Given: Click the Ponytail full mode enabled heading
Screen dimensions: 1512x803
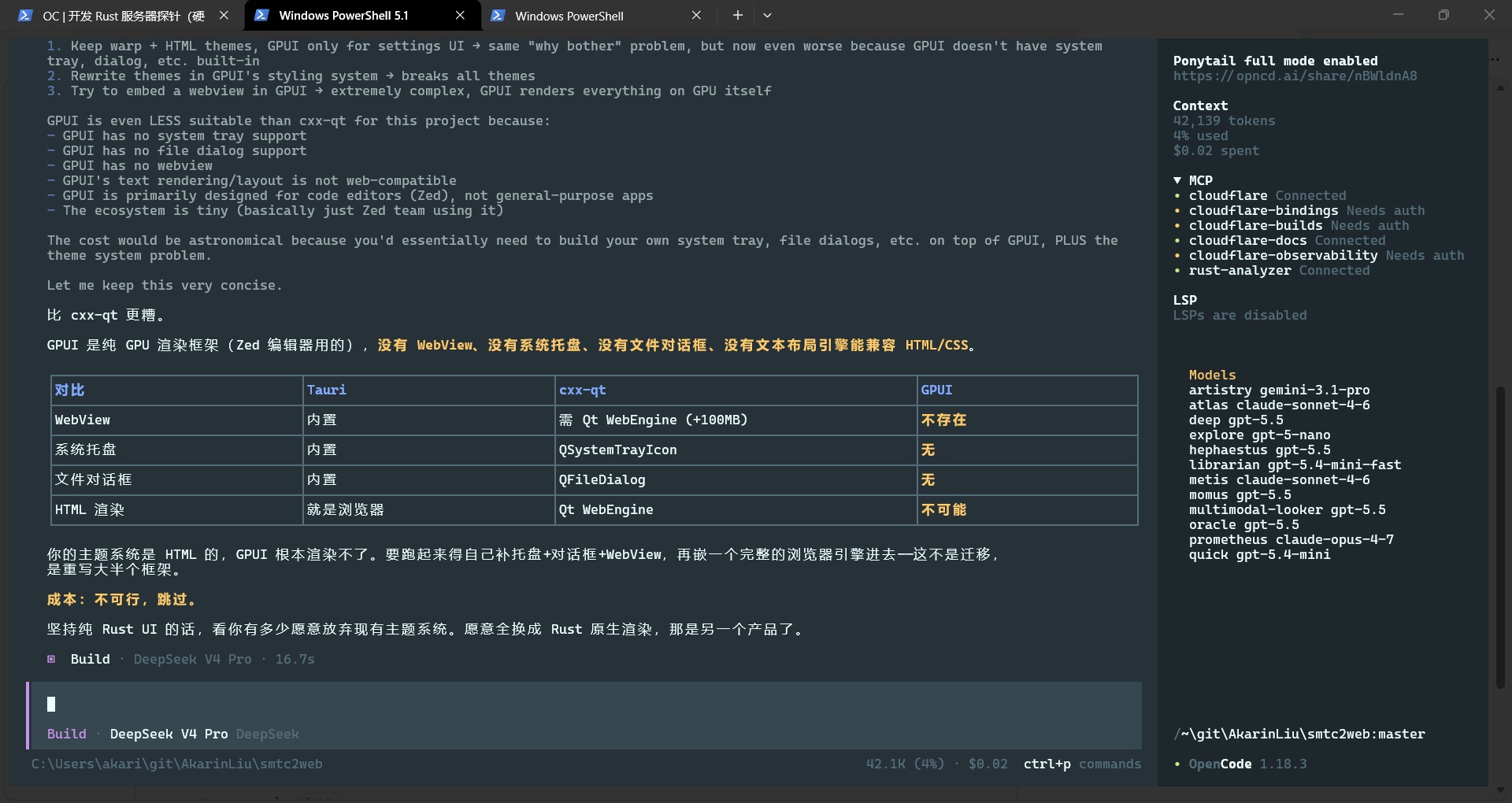Looking at the screenshot, I should (x=1275, y=61).
